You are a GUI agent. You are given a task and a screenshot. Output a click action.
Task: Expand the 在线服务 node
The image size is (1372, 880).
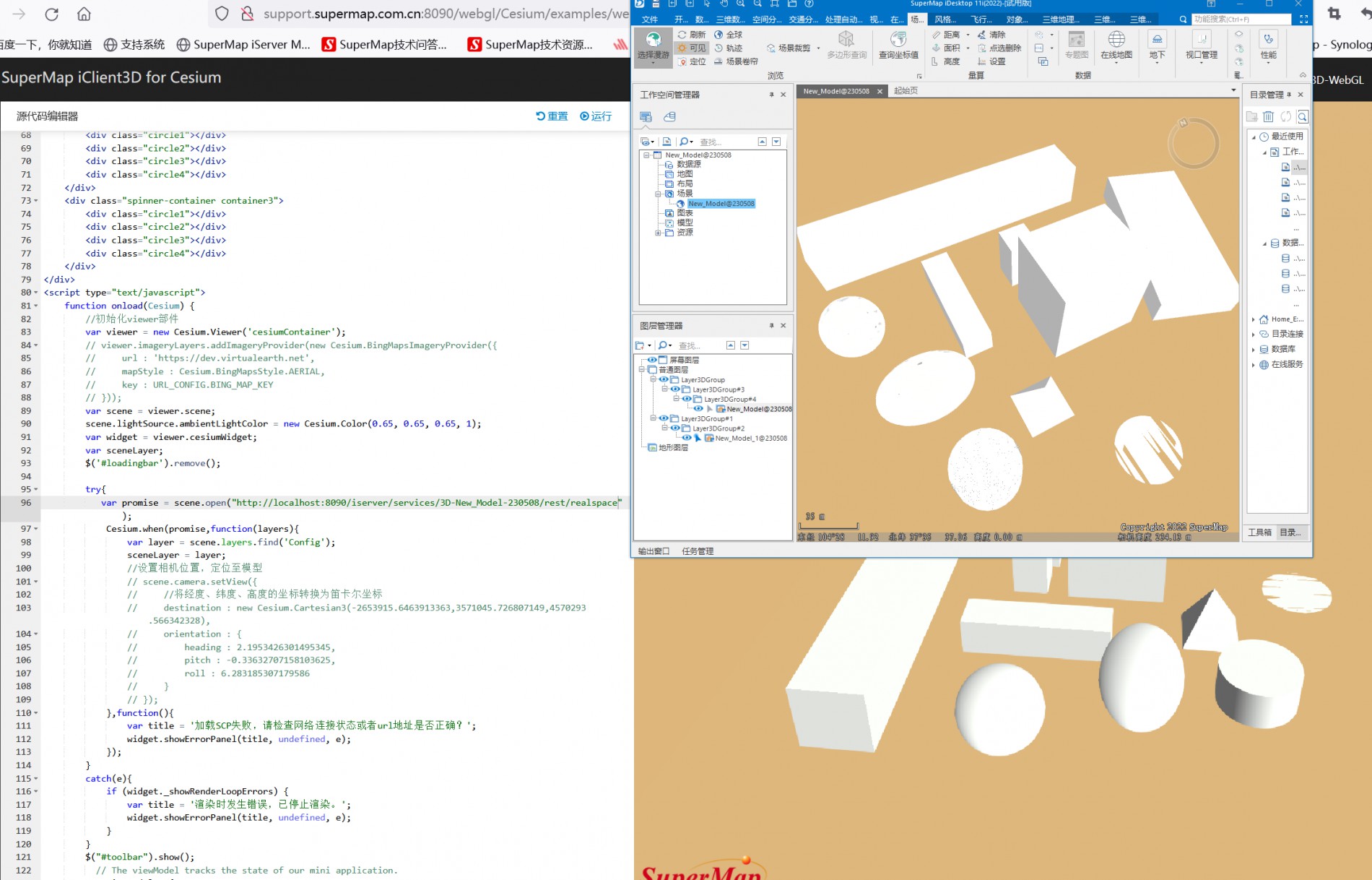1254,365
